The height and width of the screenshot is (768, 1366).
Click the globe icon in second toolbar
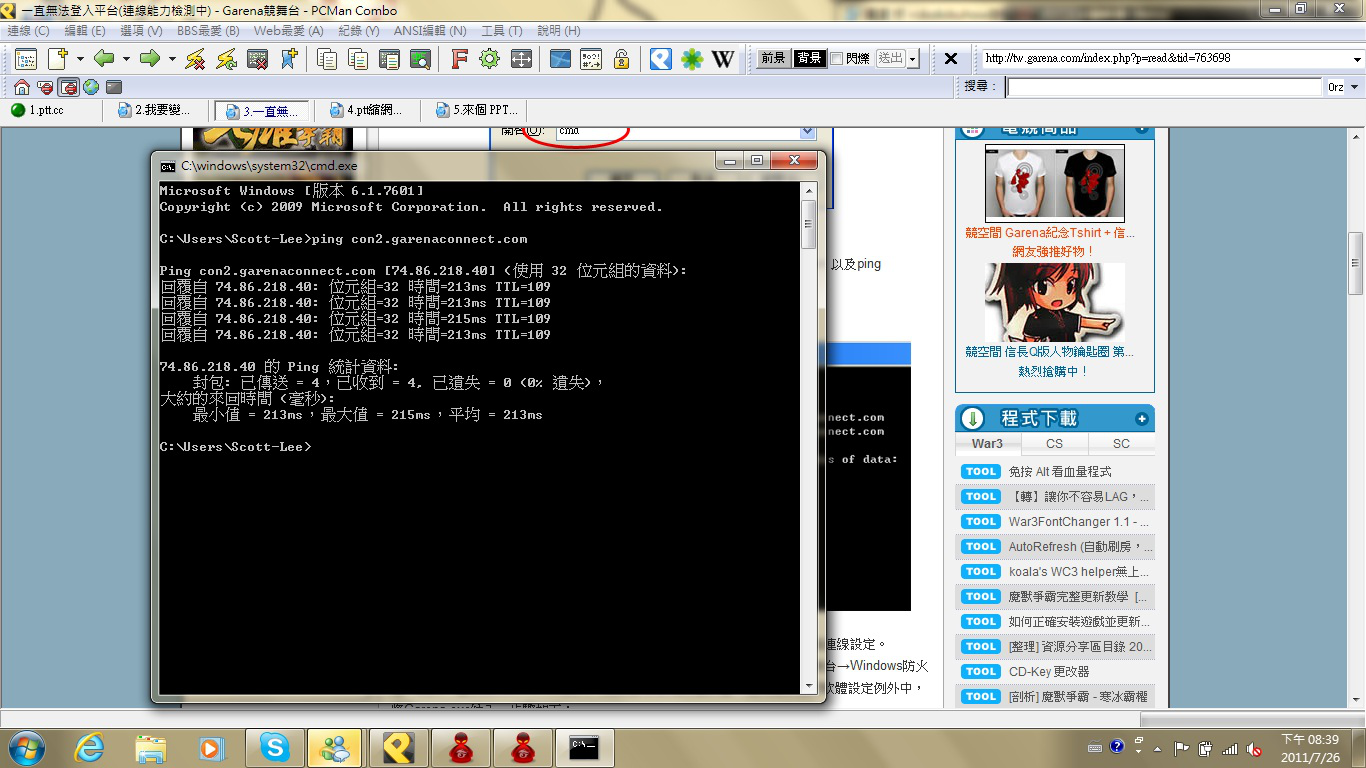91,87
